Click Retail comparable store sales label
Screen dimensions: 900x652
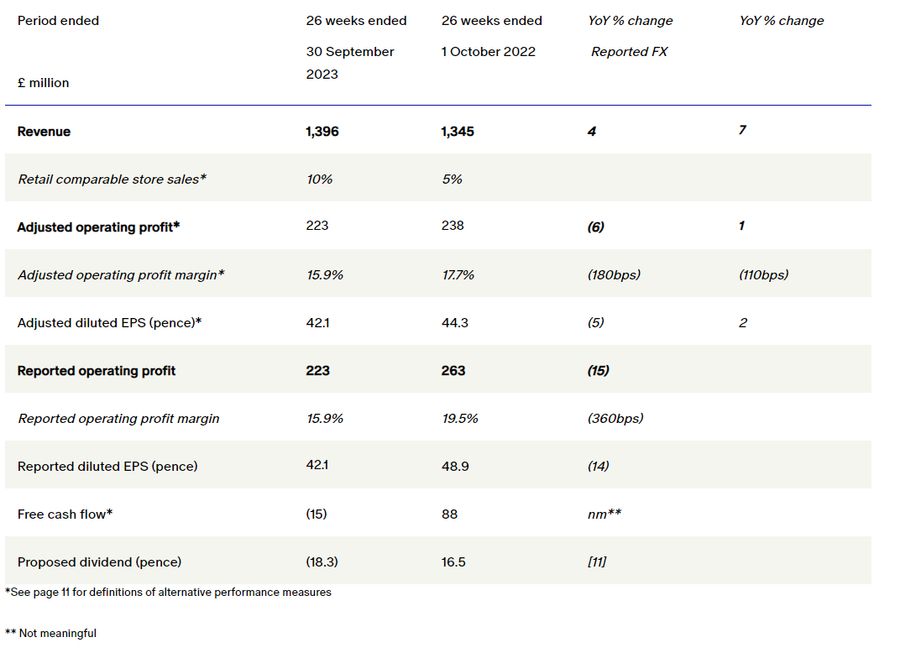[112, 179]
